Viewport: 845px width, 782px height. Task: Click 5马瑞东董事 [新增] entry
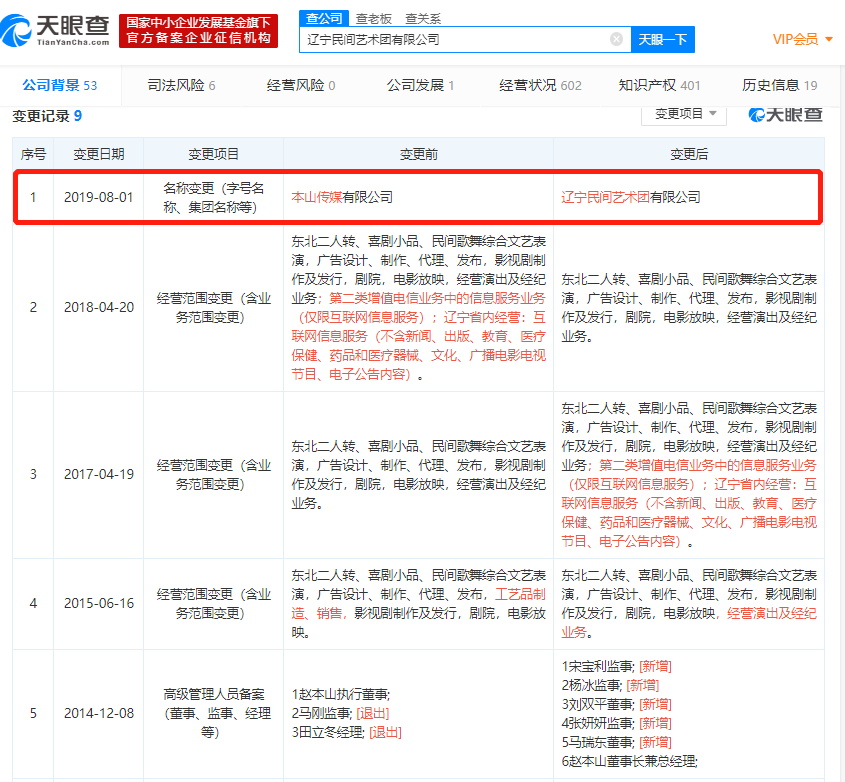[617, 742]
